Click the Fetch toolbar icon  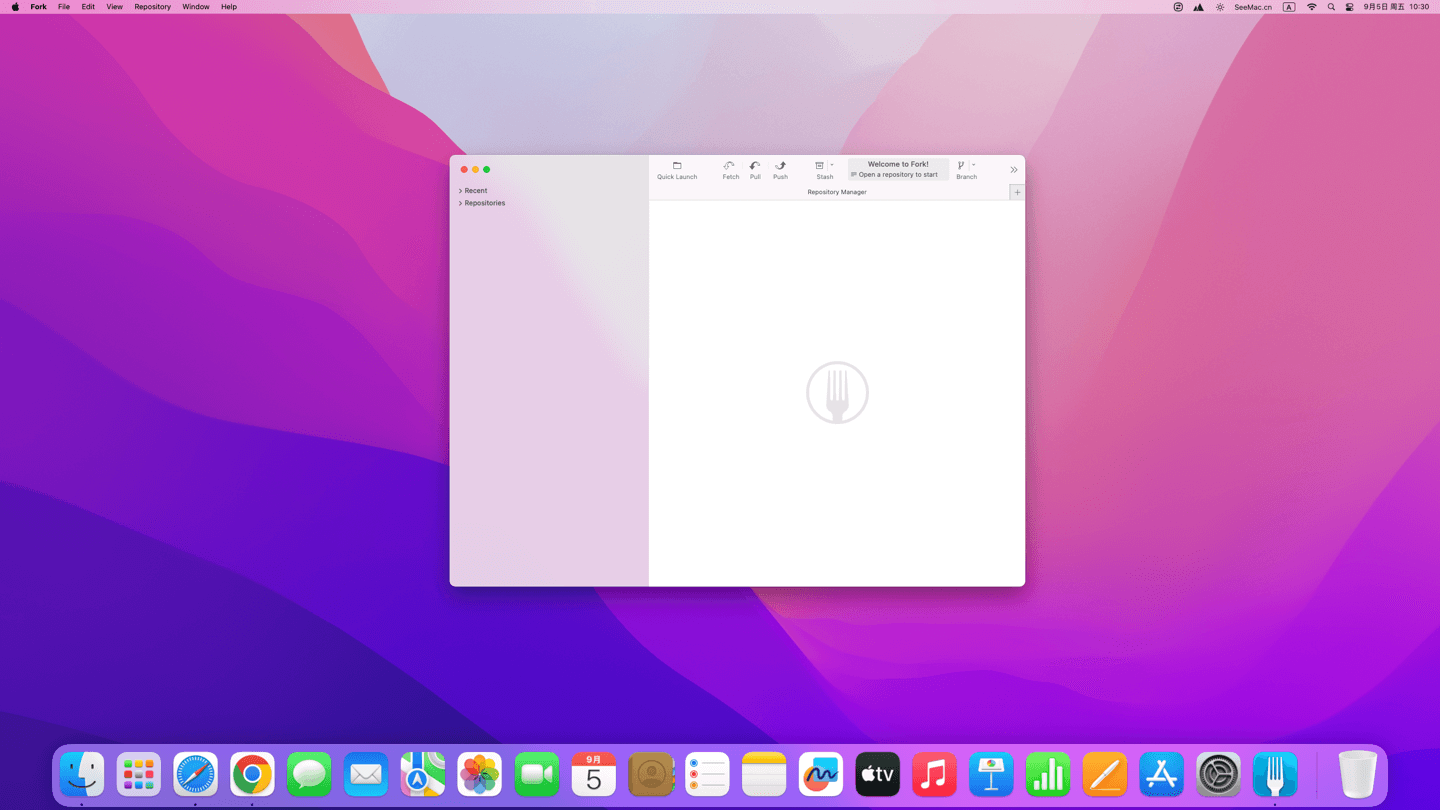(x=730, y=166)
